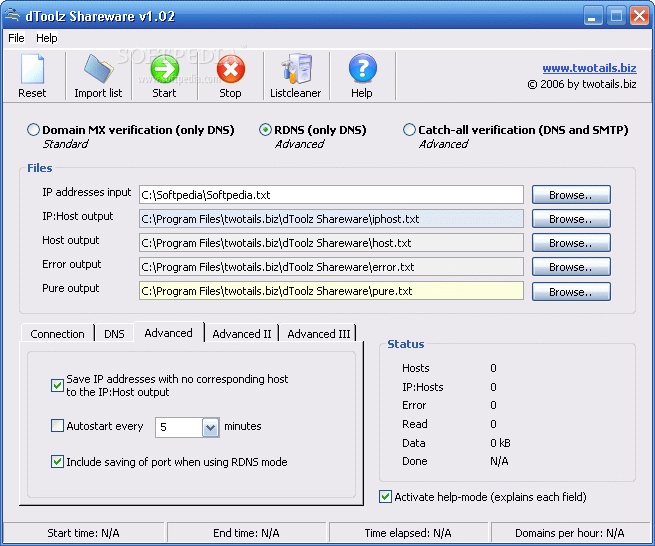Switch to the Connection tab
The image size is (655, 546).
(x=57, y=334)
